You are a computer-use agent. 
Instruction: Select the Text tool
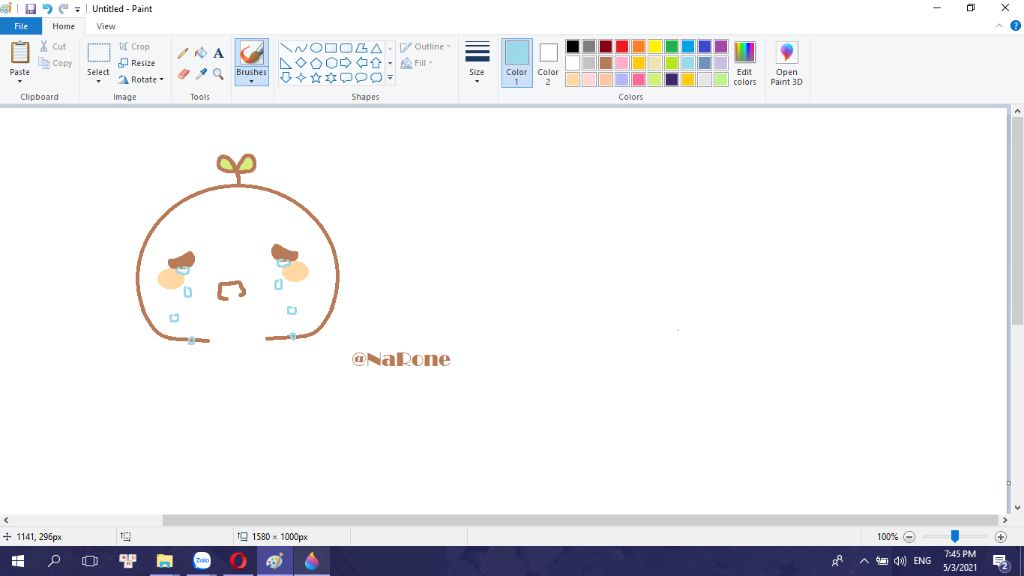218,53
